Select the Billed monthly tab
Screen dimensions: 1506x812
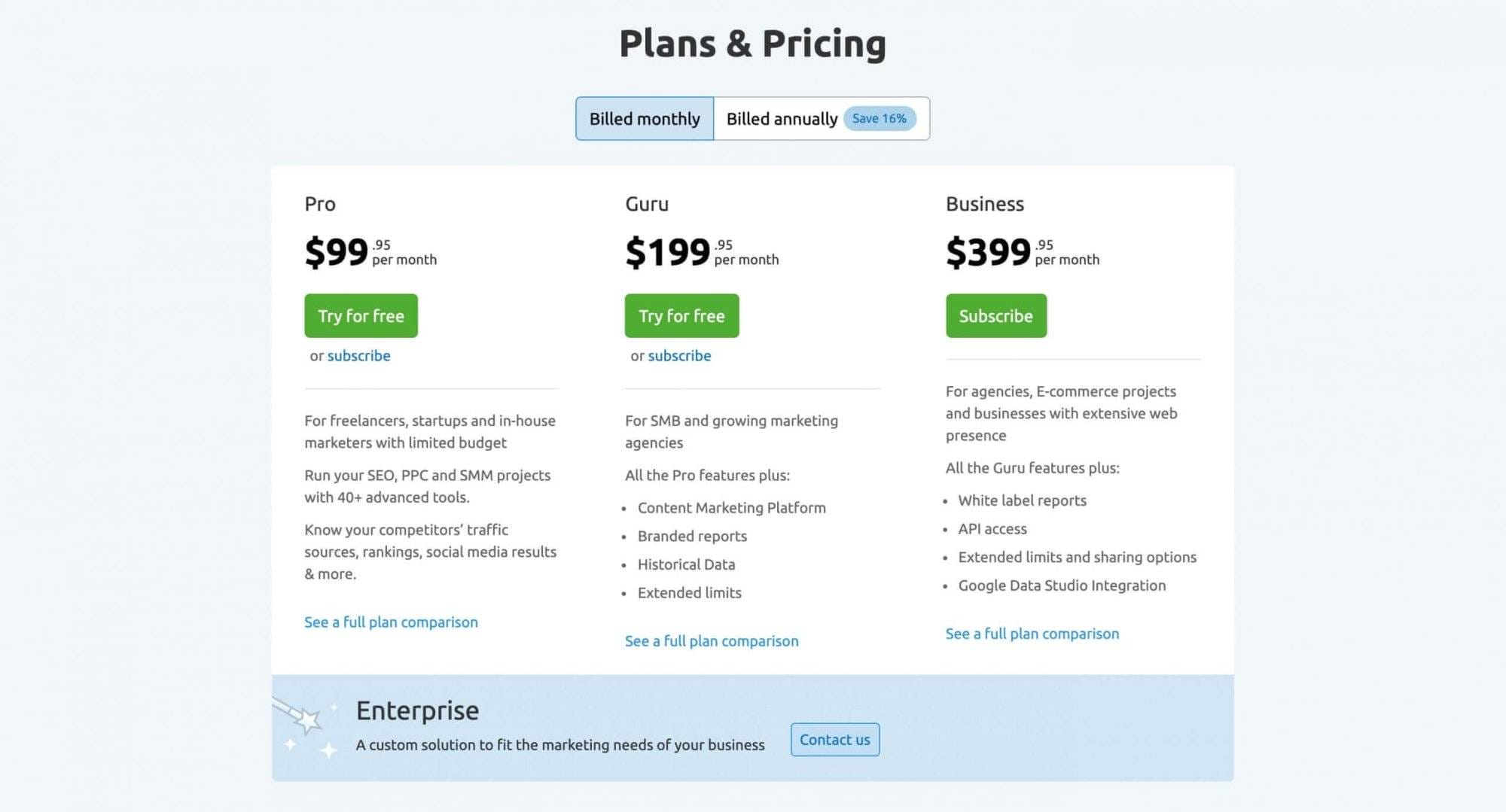click(645, 118)
